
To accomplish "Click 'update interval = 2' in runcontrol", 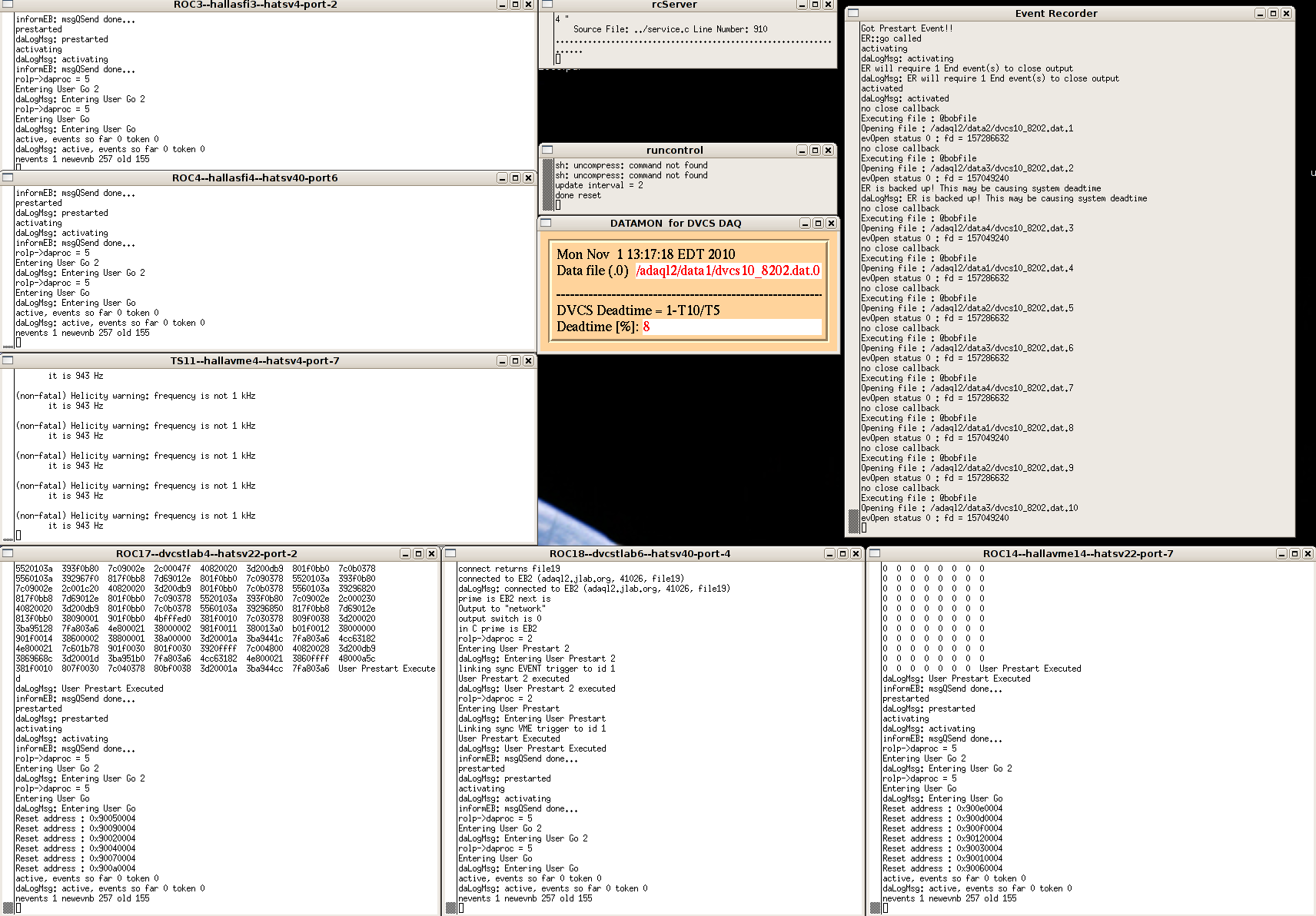I will (x=599, y=185).
